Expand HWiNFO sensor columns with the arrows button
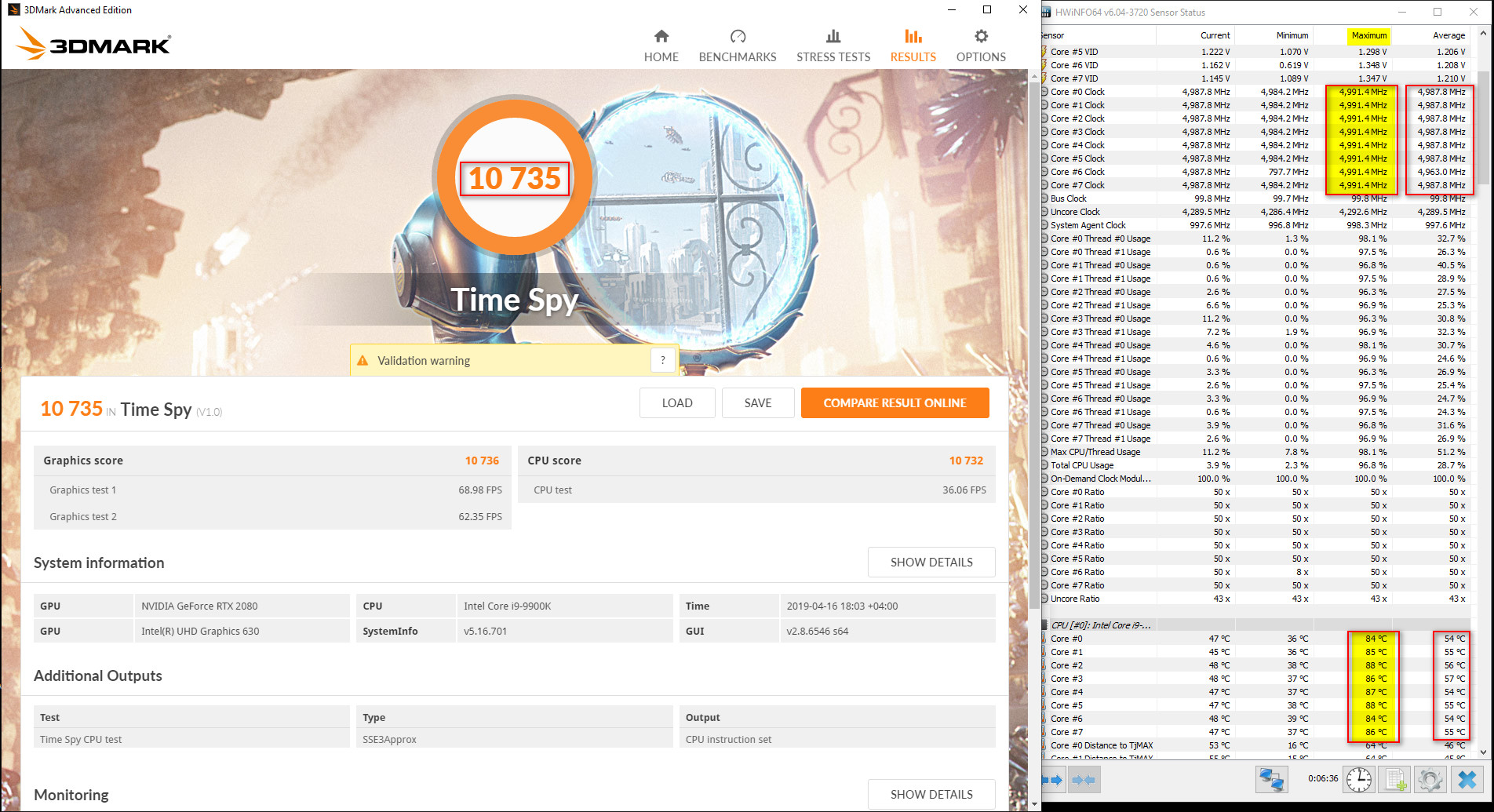The width and height of the screenshot is (1494, 812). click(1052, 780)
